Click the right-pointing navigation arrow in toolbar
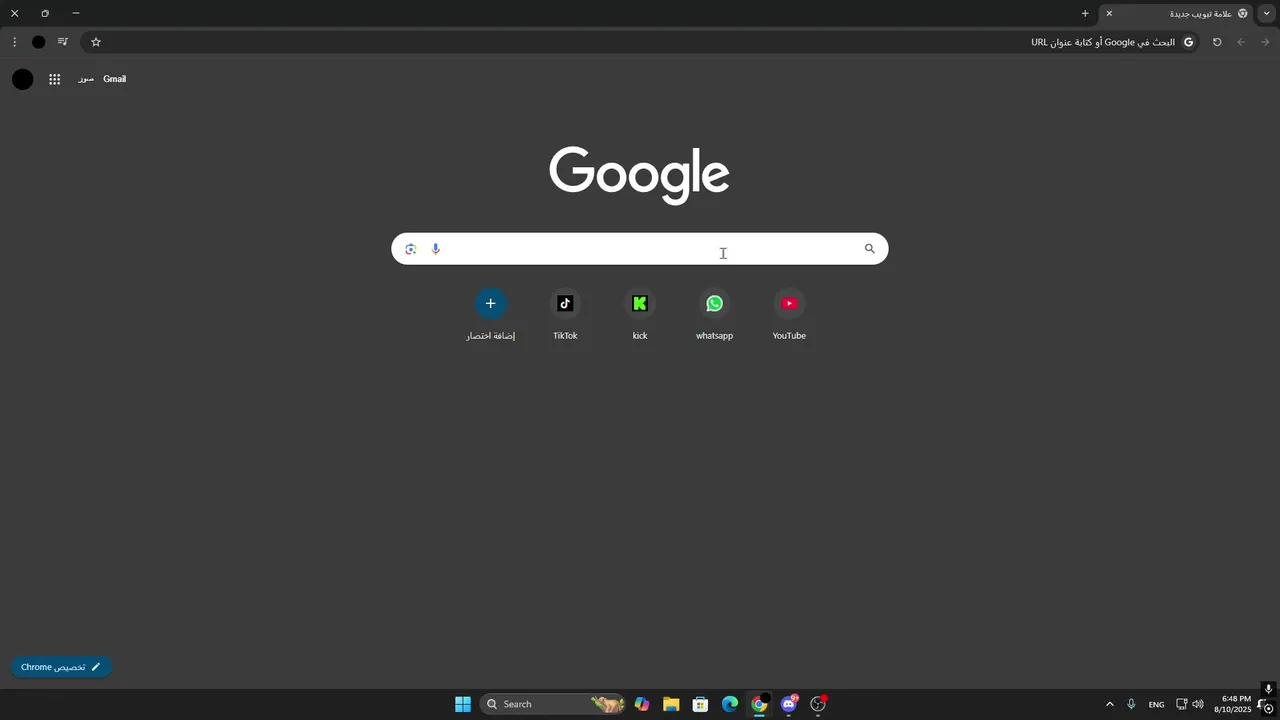 pos(1265,42)
